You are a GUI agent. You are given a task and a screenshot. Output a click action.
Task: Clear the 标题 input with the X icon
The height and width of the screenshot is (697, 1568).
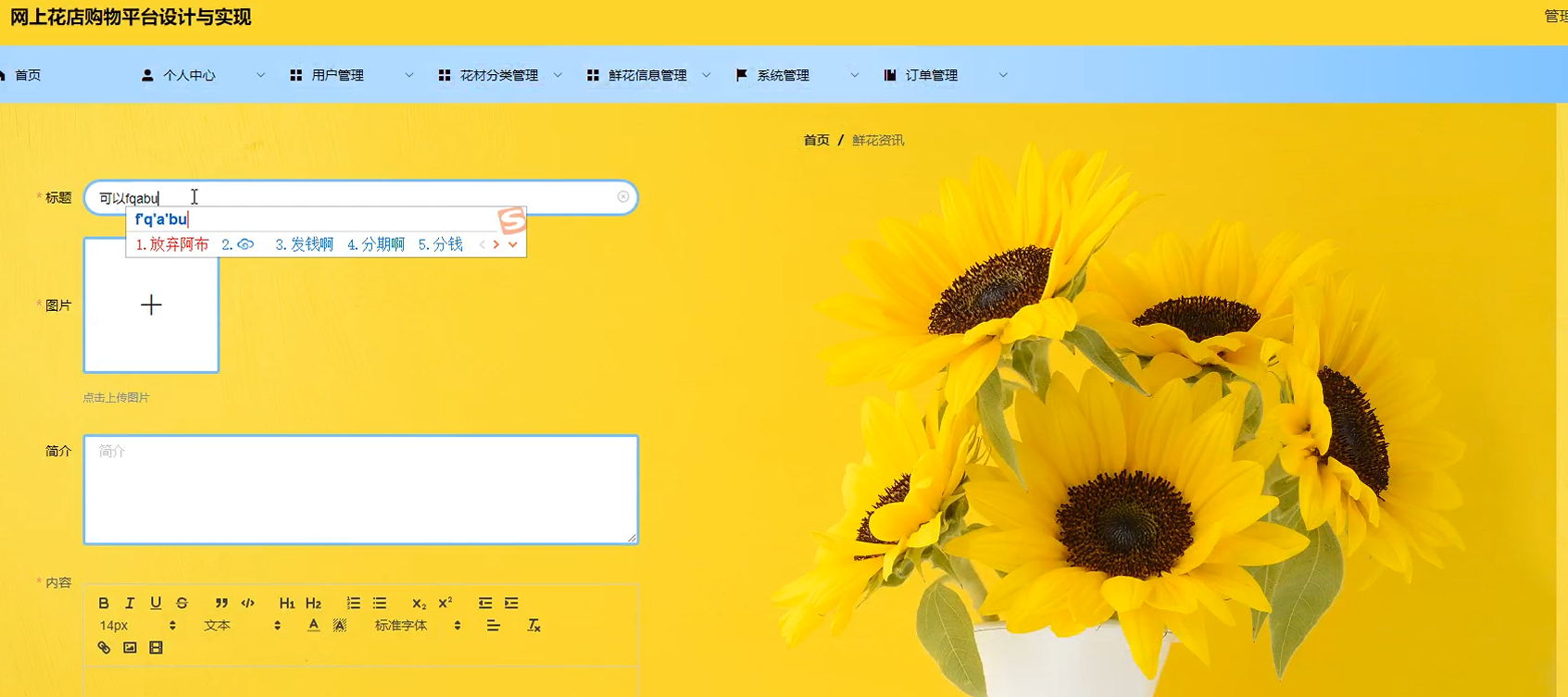point(623,197)
